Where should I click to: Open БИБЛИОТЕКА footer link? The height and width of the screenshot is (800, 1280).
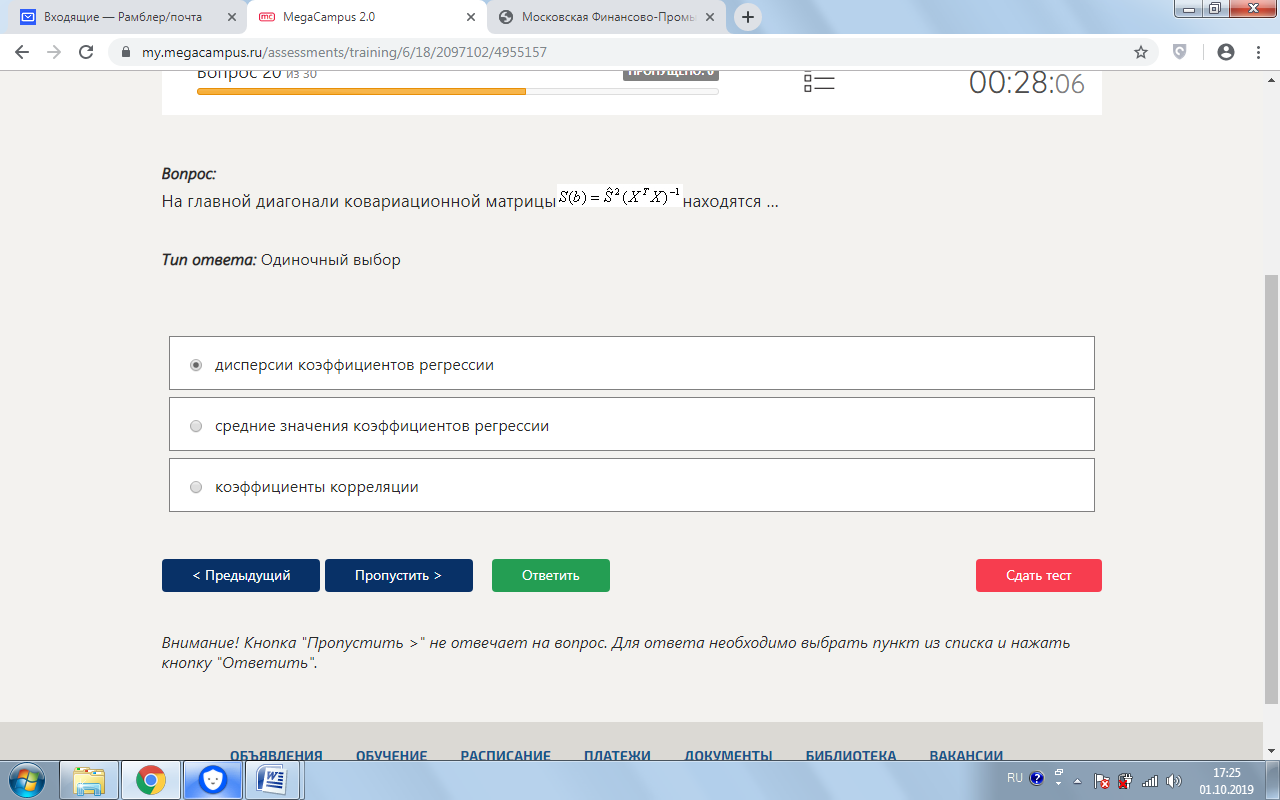click(x=851, y=756)
